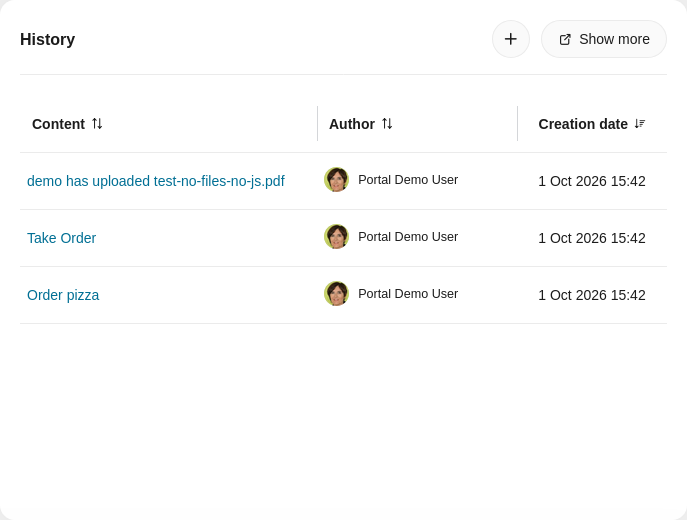
Task: Click the Author column header label
Action: point(352,124)
